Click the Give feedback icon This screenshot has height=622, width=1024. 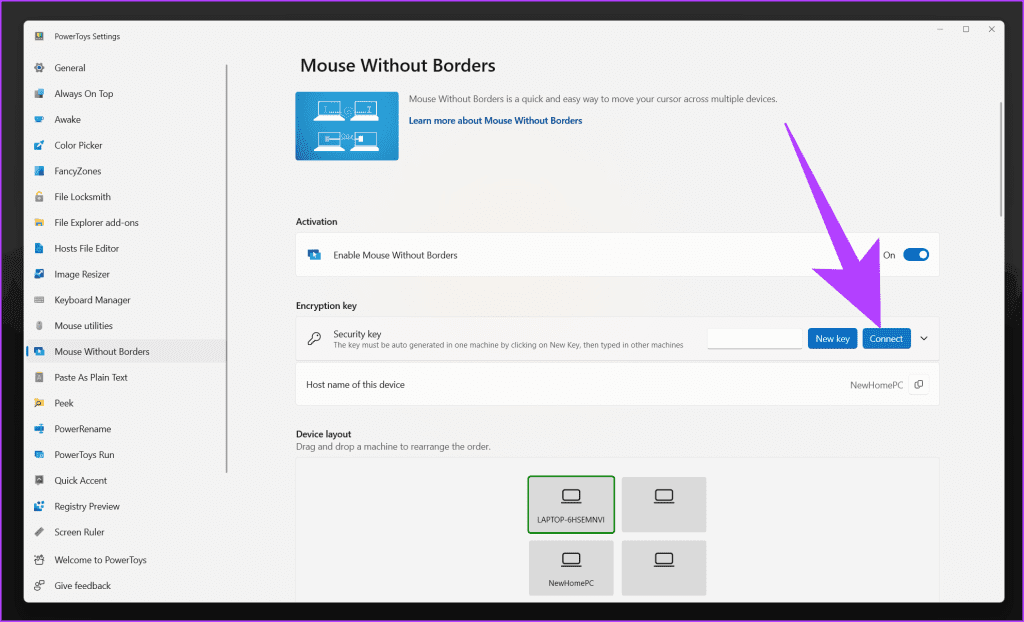tap(39, 585)
